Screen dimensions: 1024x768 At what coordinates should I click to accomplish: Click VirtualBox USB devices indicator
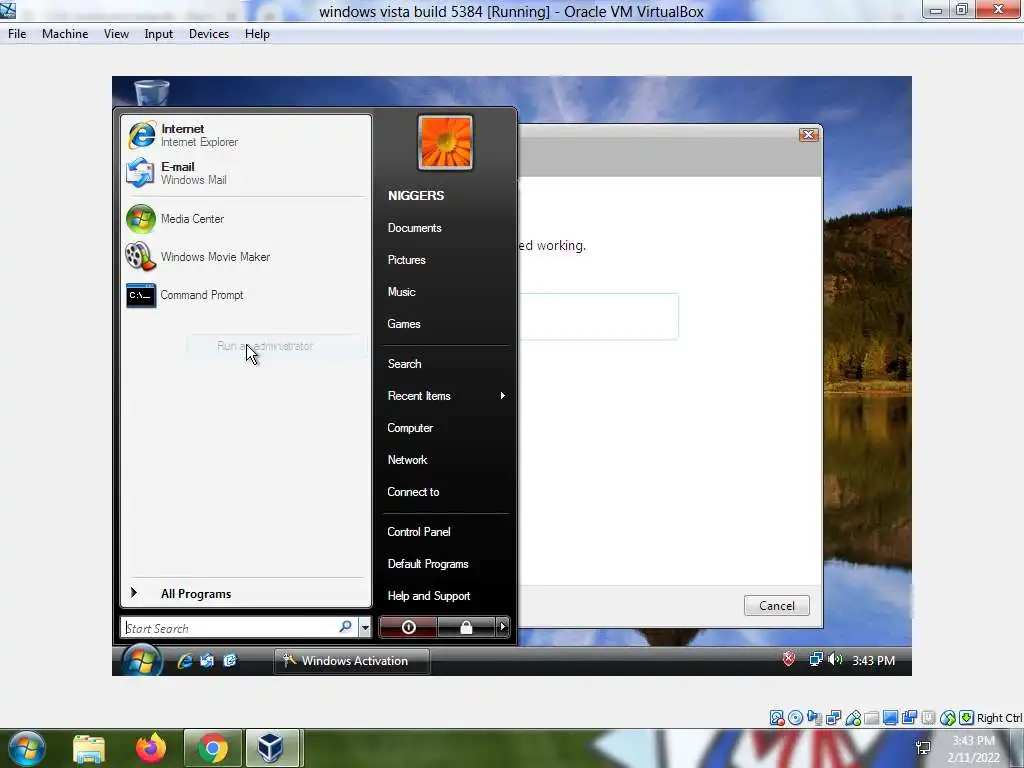coord(853,718)
